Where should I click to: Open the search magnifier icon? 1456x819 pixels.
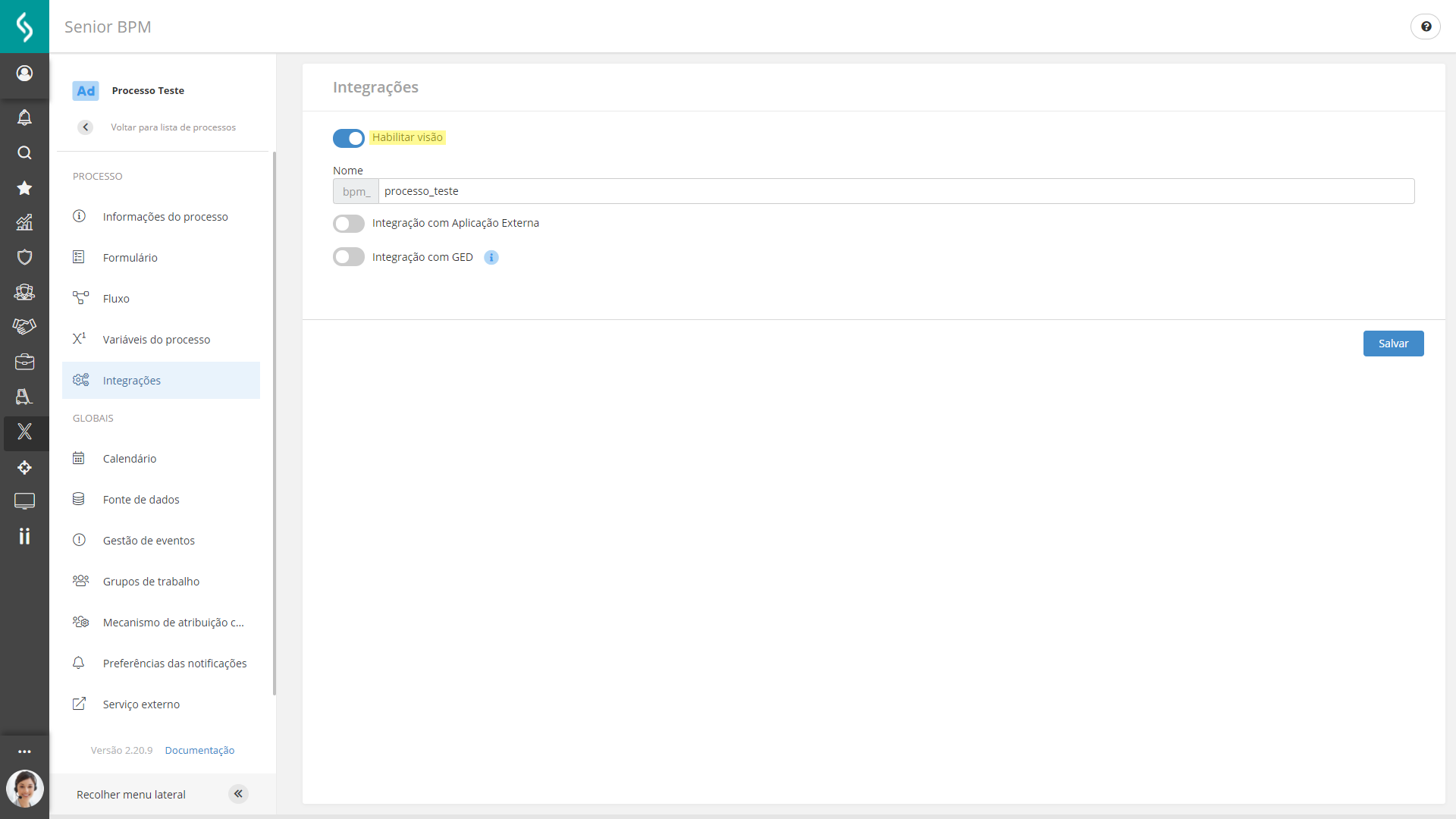click(24, 152)
